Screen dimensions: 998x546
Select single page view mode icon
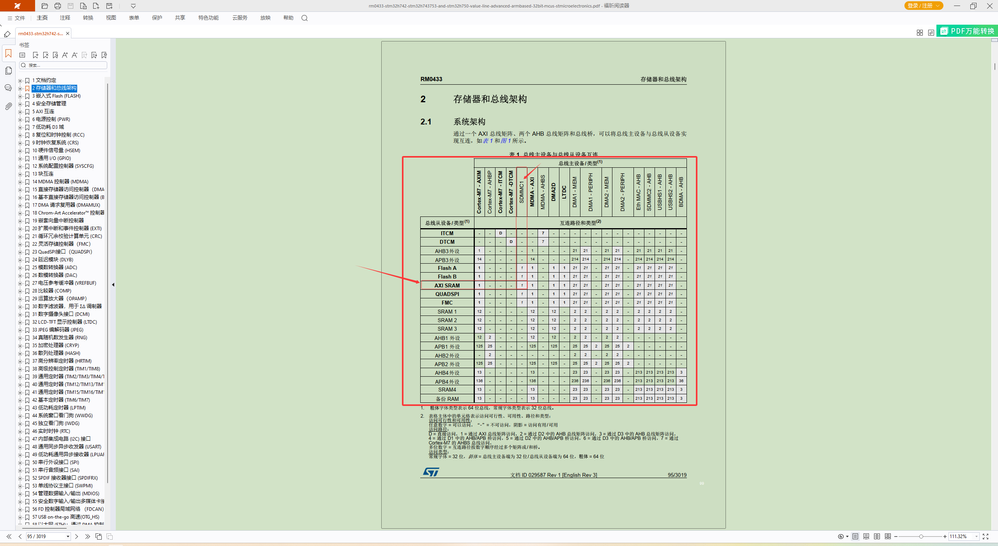tap(855, 536)
